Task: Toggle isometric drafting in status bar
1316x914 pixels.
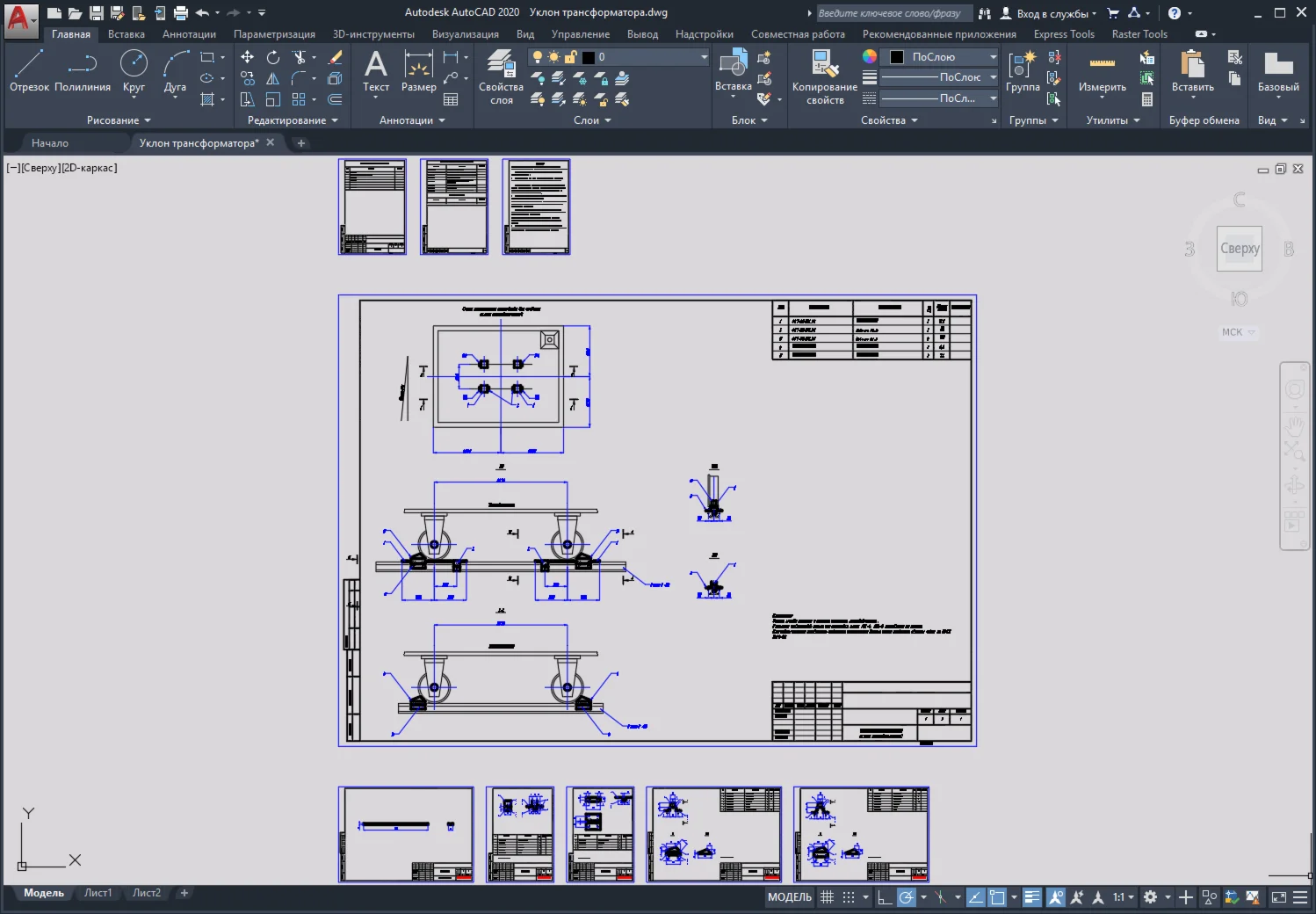Action: click(941, 897)
